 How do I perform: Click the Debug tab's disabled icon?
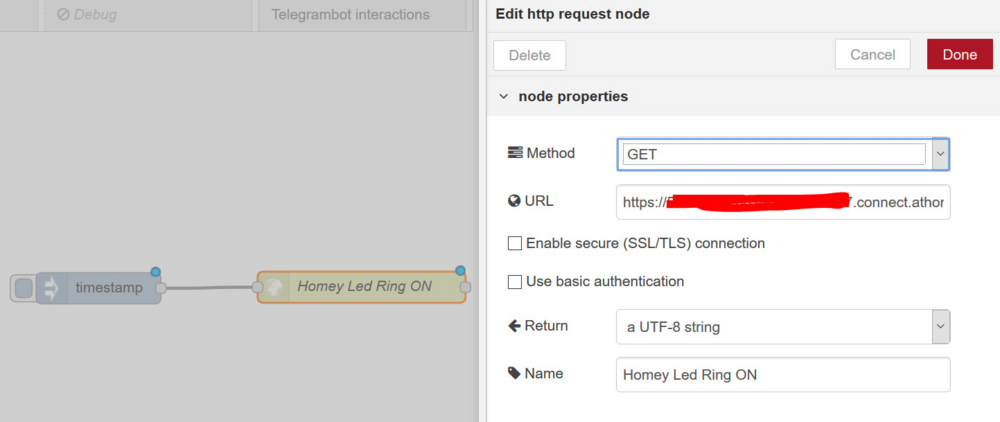[x=63, y=14]
